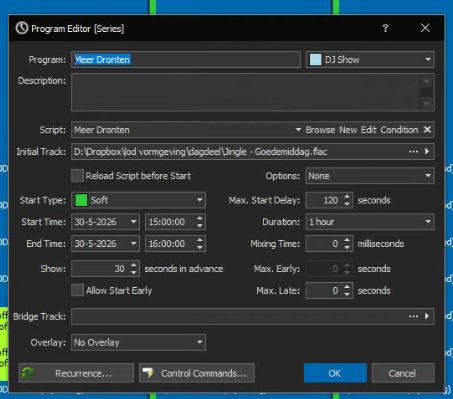
Task: Decrease Show seconds in advance value
Action: pos(134,272)
